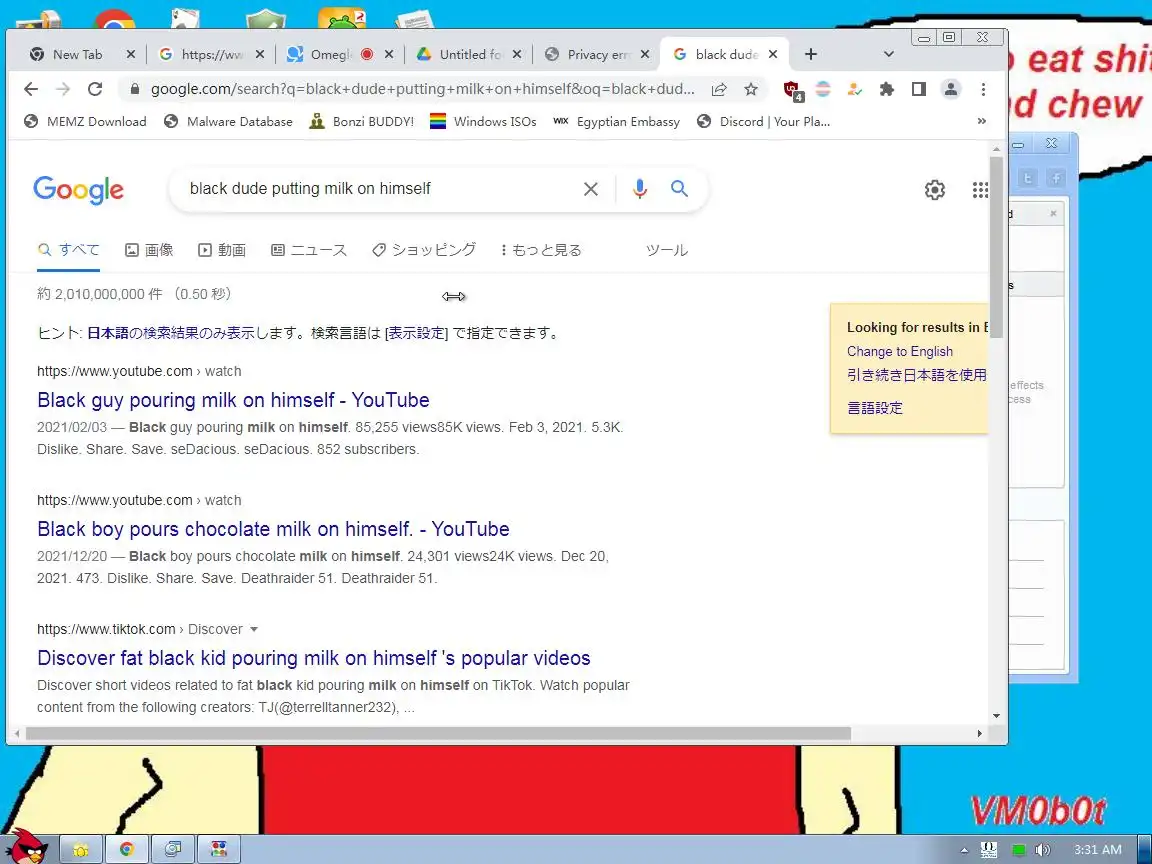
Task: Close the New Tab tab
Action: (x=131, y=54)
